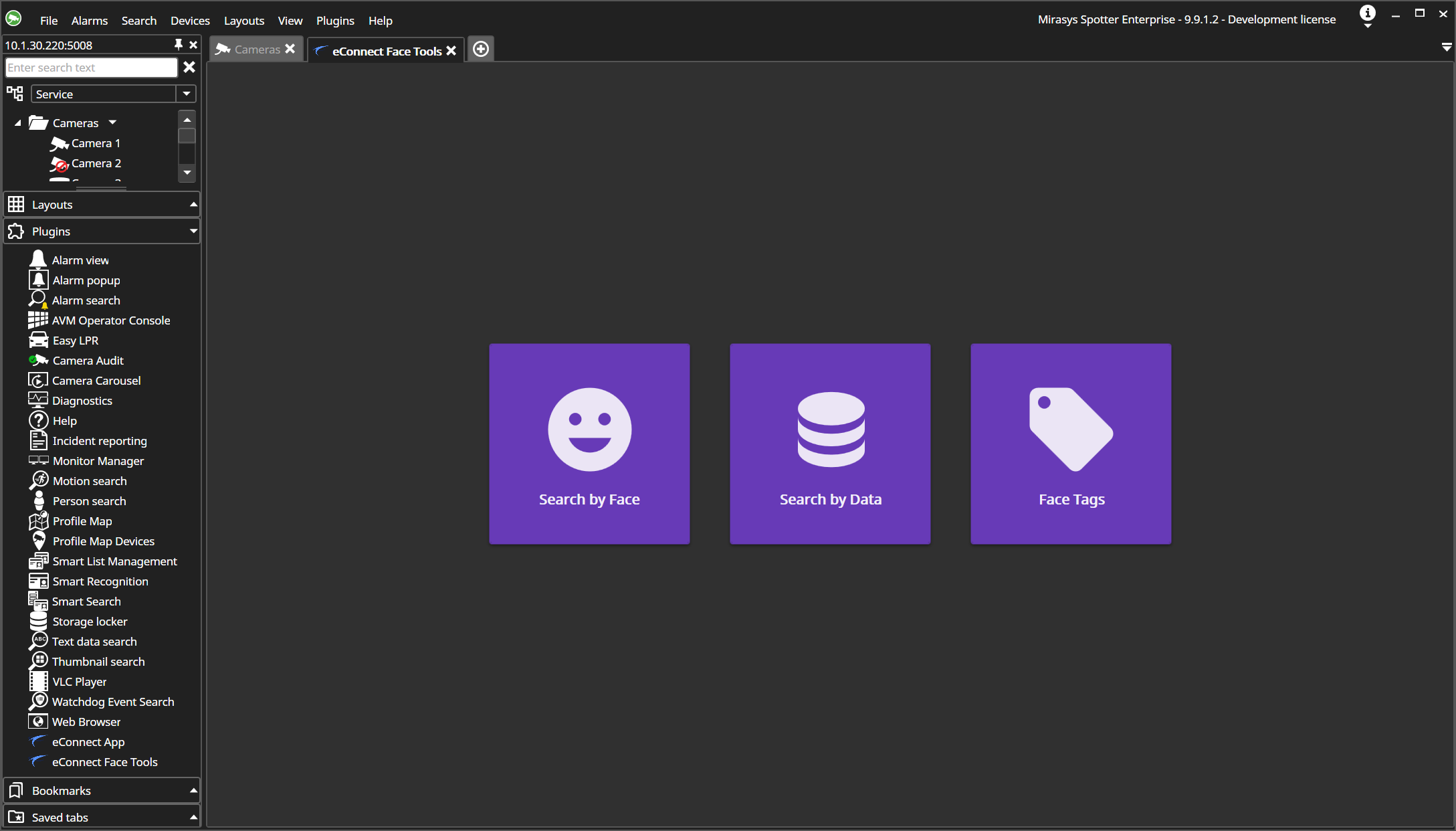Viewport: 1456px width, 831px height.
Task: Clear the device search text
Action: pyautogui.click(x=189, y=67)
